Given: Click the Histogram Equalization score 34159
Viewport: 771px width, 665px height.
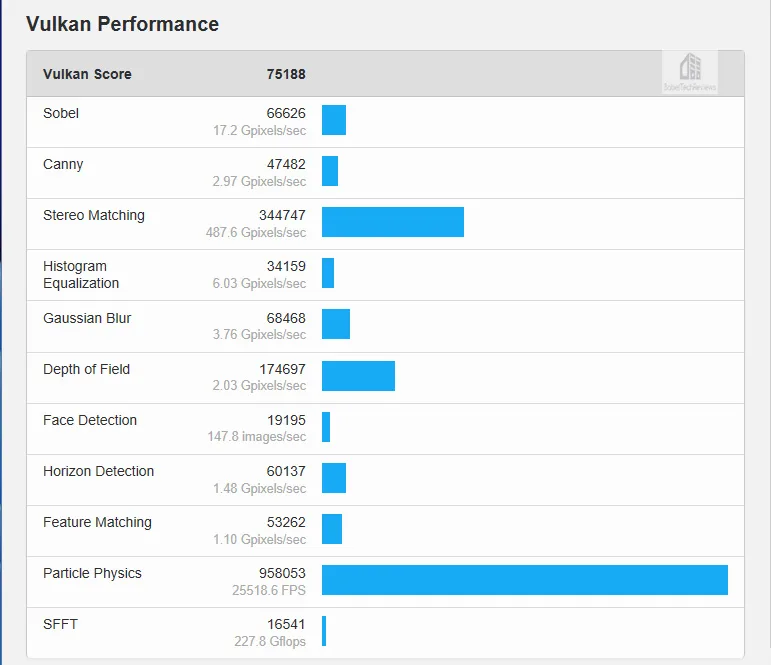Looking at the screenshot, I should [x=286, y=266].
